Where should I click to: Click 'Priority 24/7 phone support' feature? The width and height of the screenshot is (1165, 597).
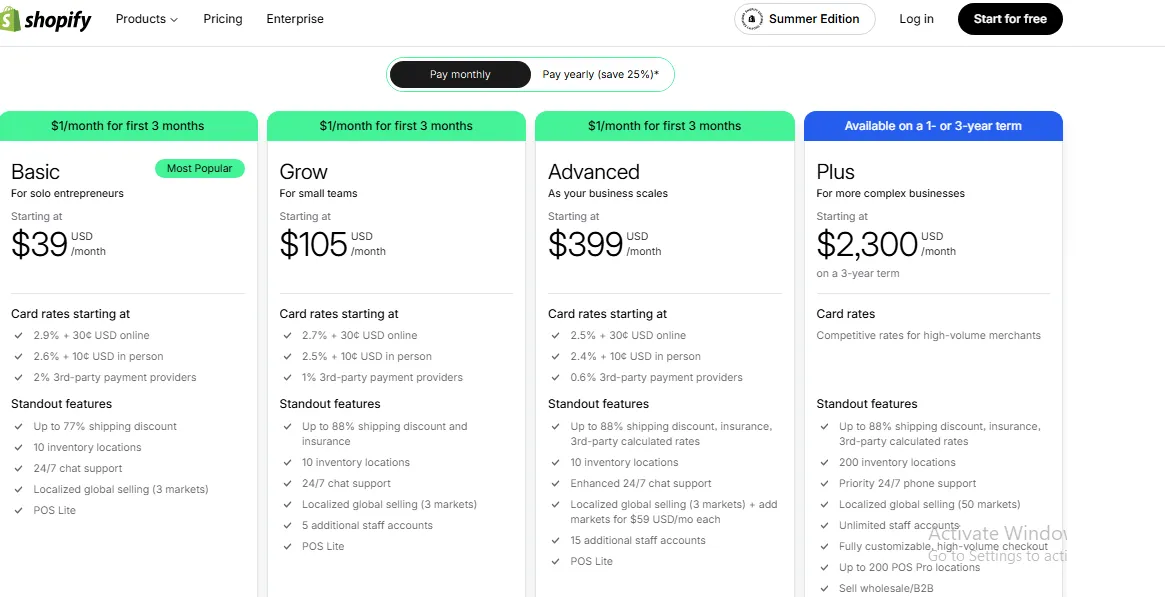(x=908, y=483)
